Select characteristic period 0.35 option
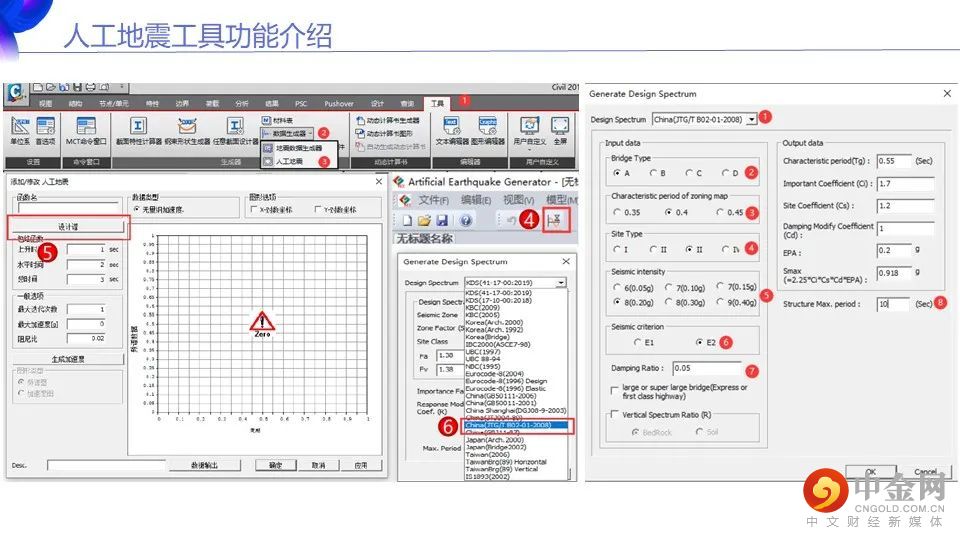The image size is (960, 540). [617, 212]
